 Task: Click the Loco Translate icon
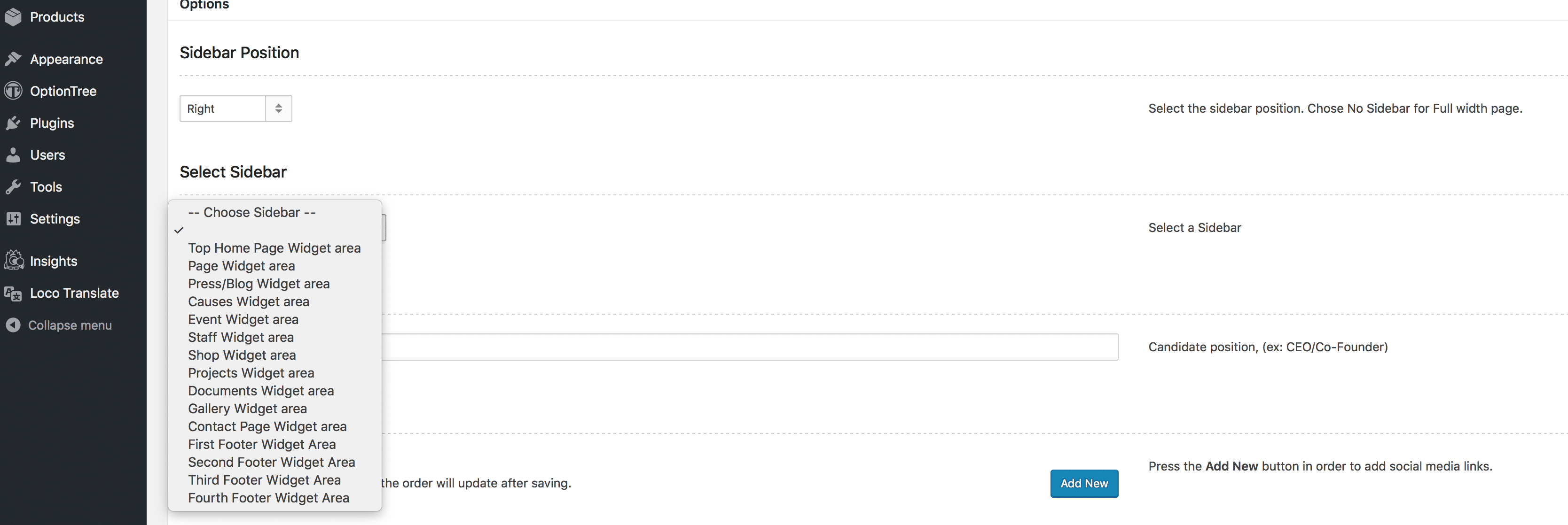click(x=13, y=293)
